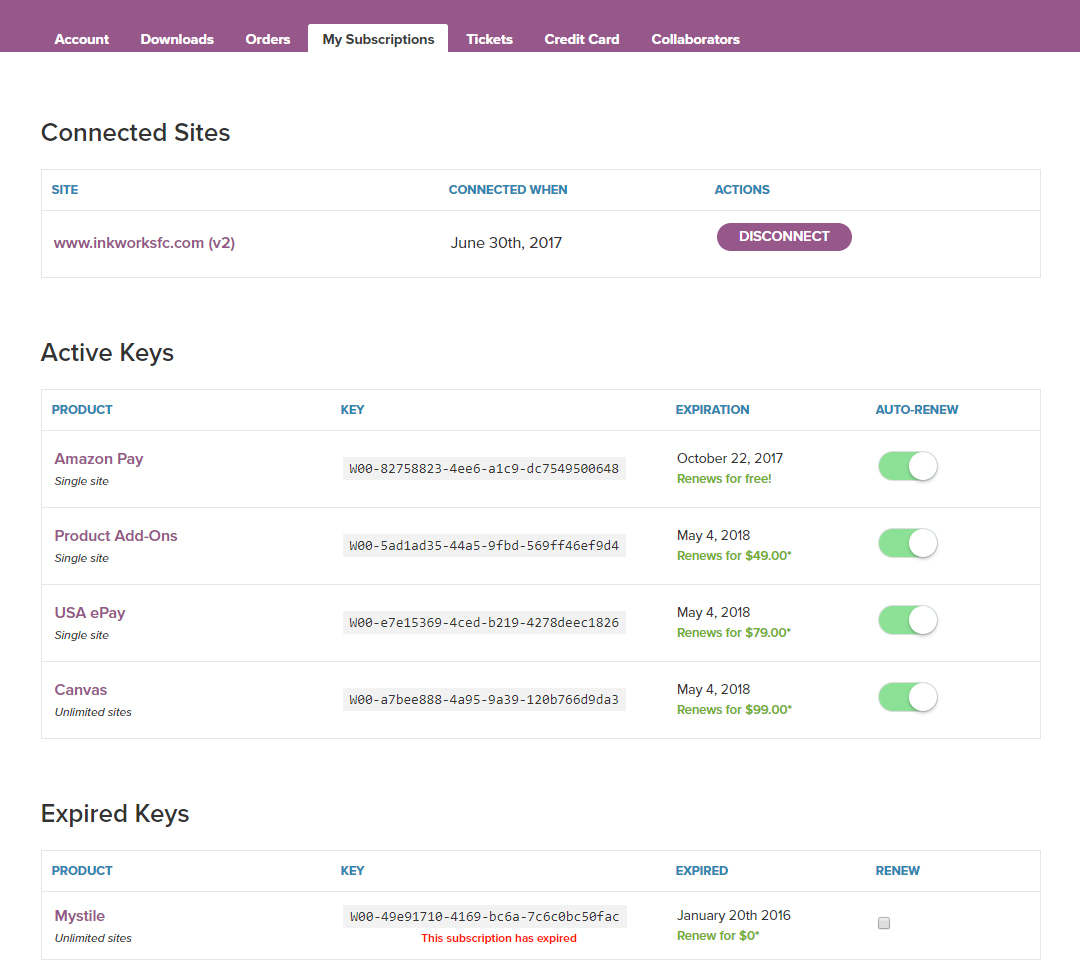Open the Account tab
The height and width of the screenshot is (977, 1080).
(x=81, y=39)
